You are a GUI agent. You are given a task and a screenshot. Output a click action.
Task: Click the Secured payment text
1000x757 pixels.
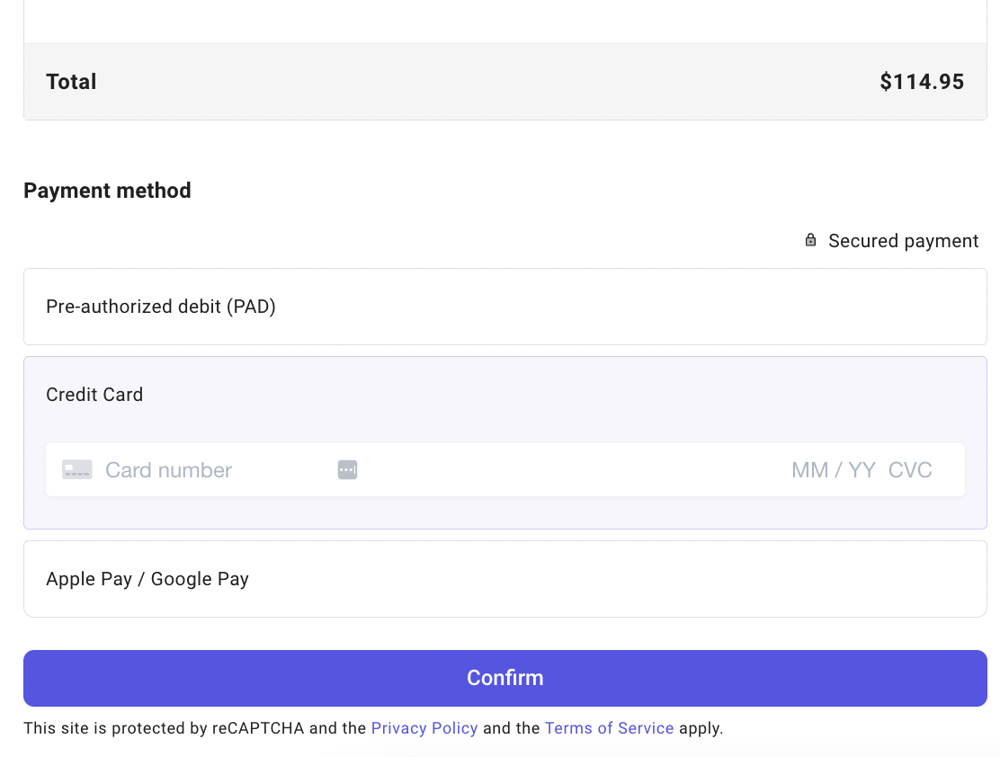coord(903,241)
